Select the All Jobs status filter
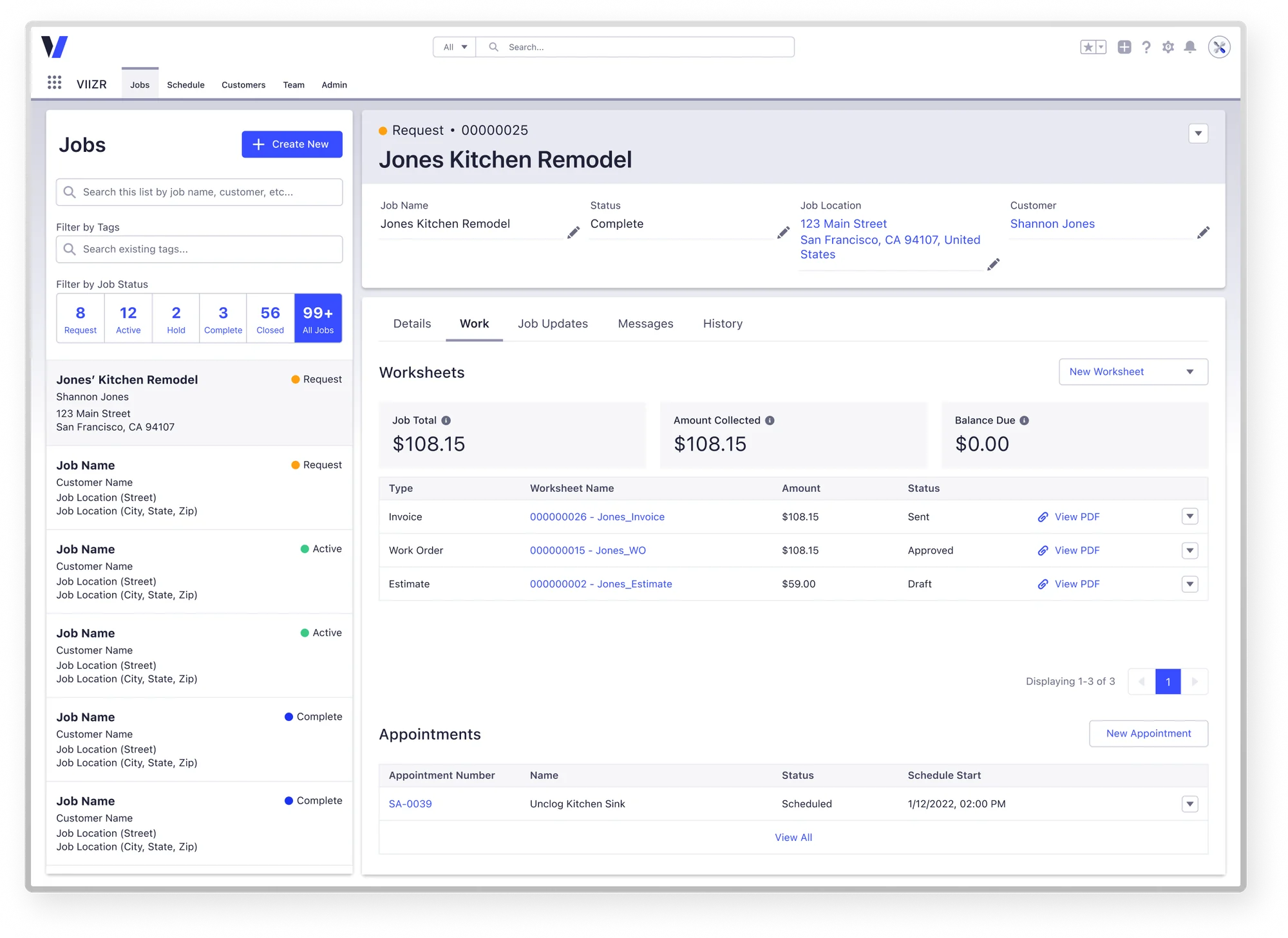Image resolution: width=1288 pixels, height=938 pixels. 318,319
